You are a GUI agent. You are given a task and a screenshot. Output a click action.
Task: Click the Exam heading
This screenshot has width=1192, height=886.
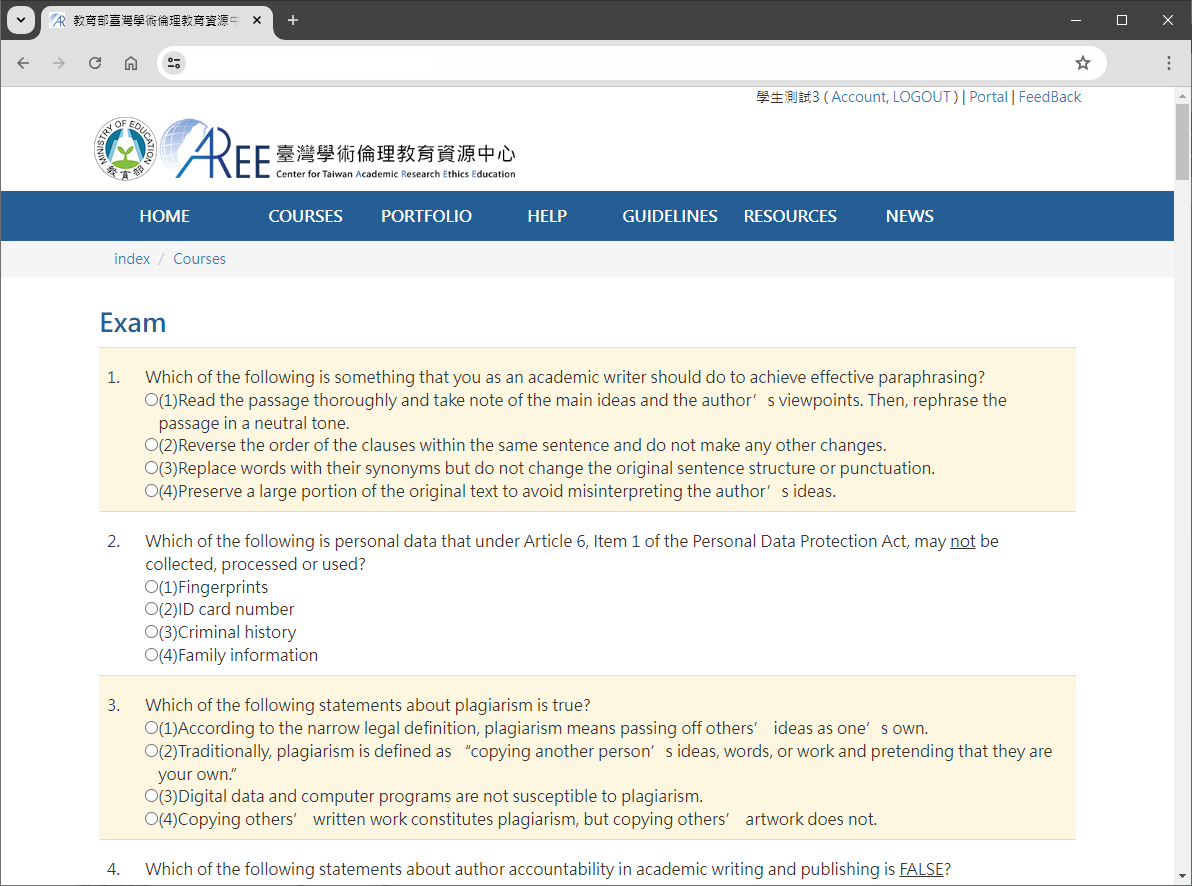pyautogui.click(x=133, y=322)
